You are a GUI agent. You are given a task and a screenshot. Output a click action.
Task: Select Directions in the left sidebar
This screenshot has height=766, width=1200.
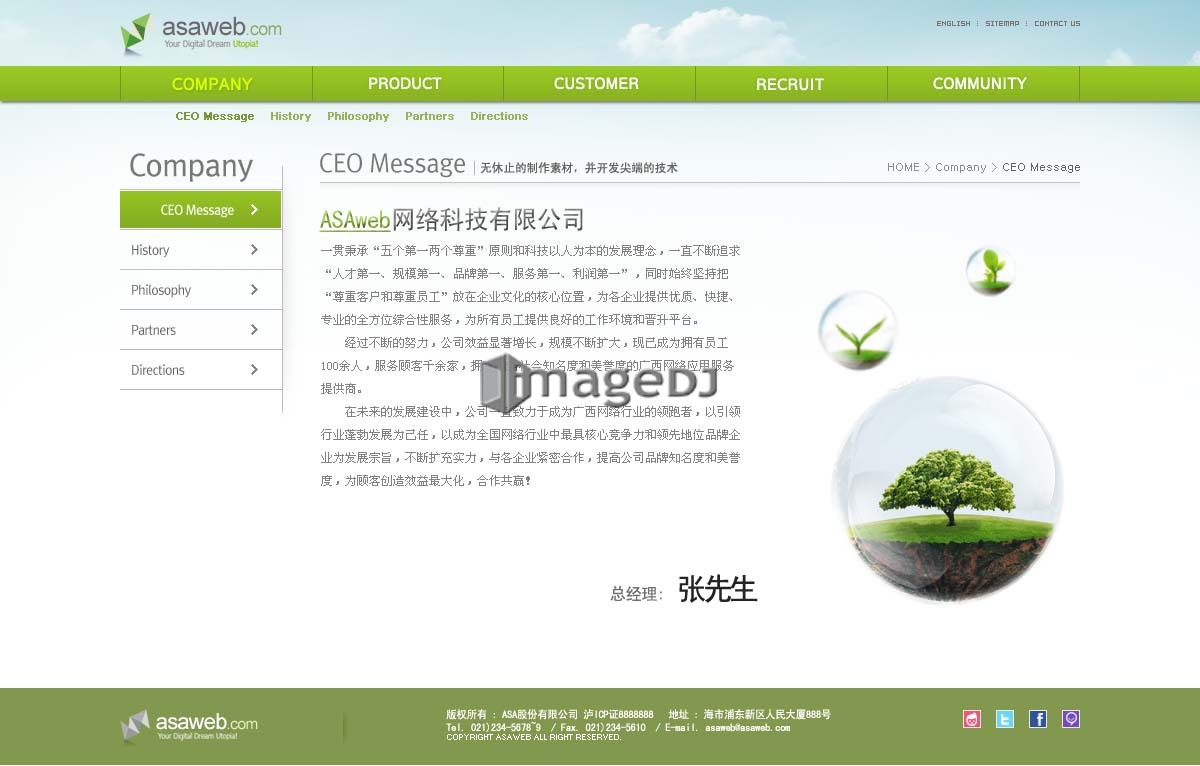coord(200,370)
